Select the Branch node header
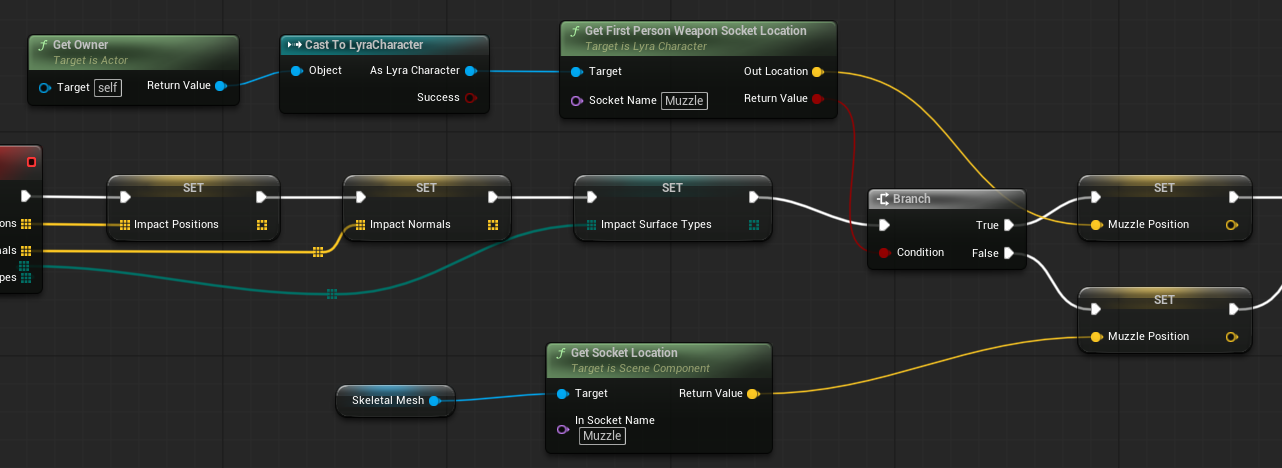The image size is (1282, 468). [x=946, y=199]
